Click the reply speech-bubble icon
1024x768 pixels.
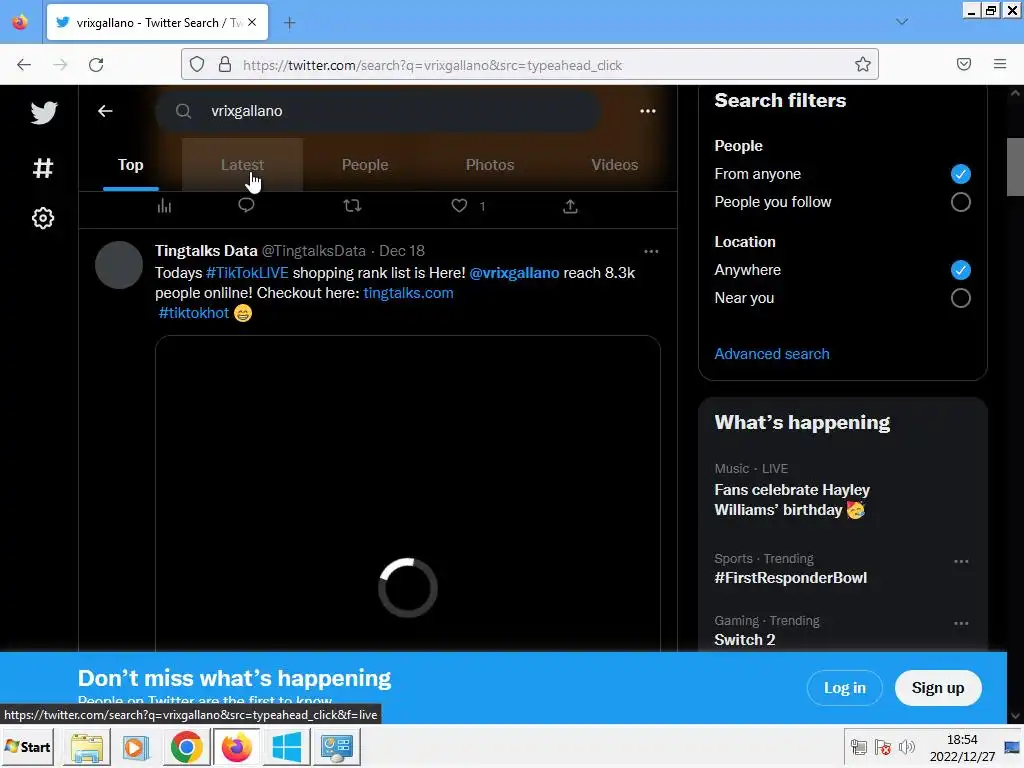pyautogui.click(x=246, y=206)
